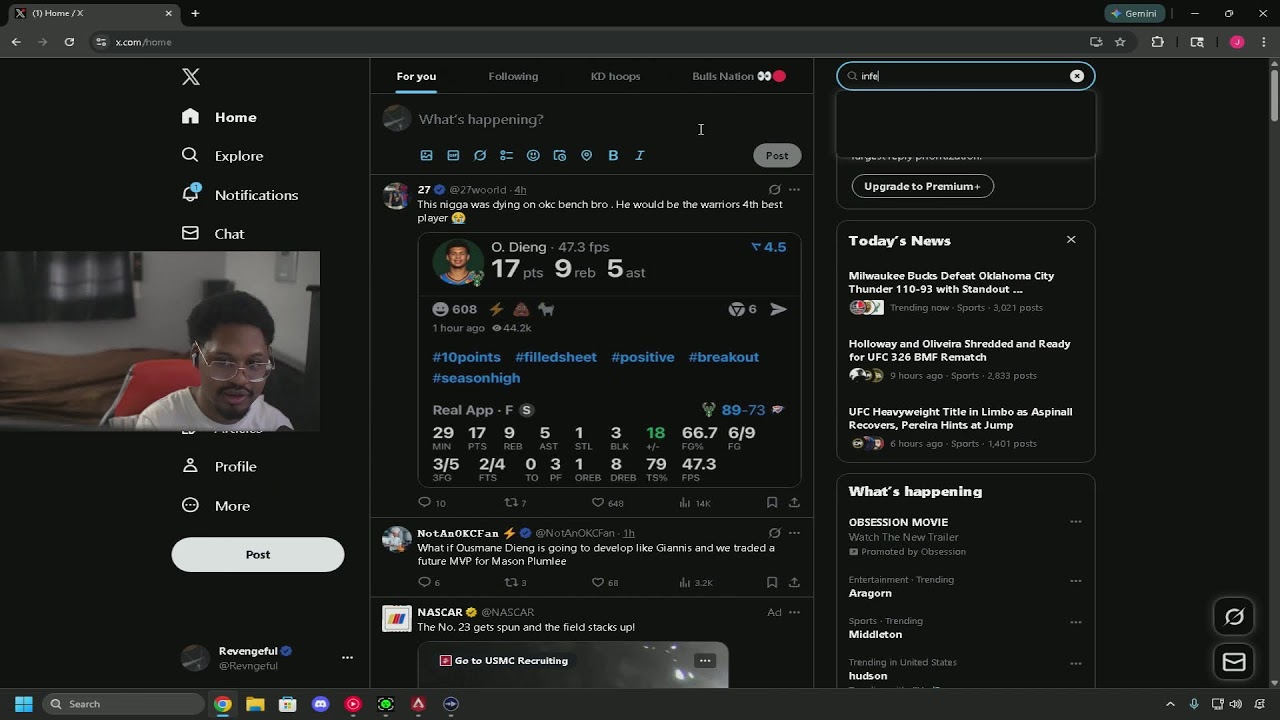Switch to the Bulls Nation tab
The height and width of the screenshot is (720, 1280).
pyautogui.click(x=739, y=76)
